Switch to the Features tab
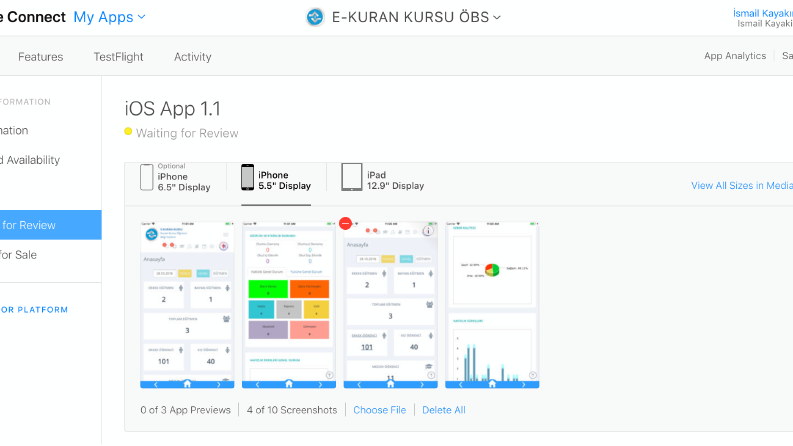The width and height of the screenshot is (793, 446). pos(40,57)
